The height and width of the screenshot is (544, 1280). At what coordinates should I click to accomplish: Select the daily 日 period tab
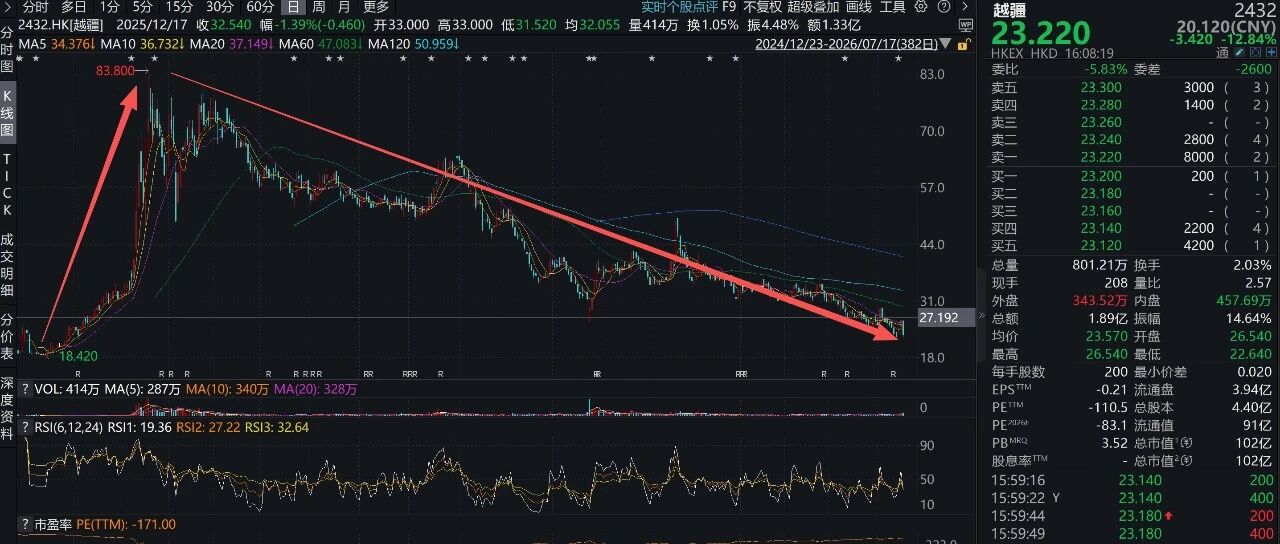point(293,6)
